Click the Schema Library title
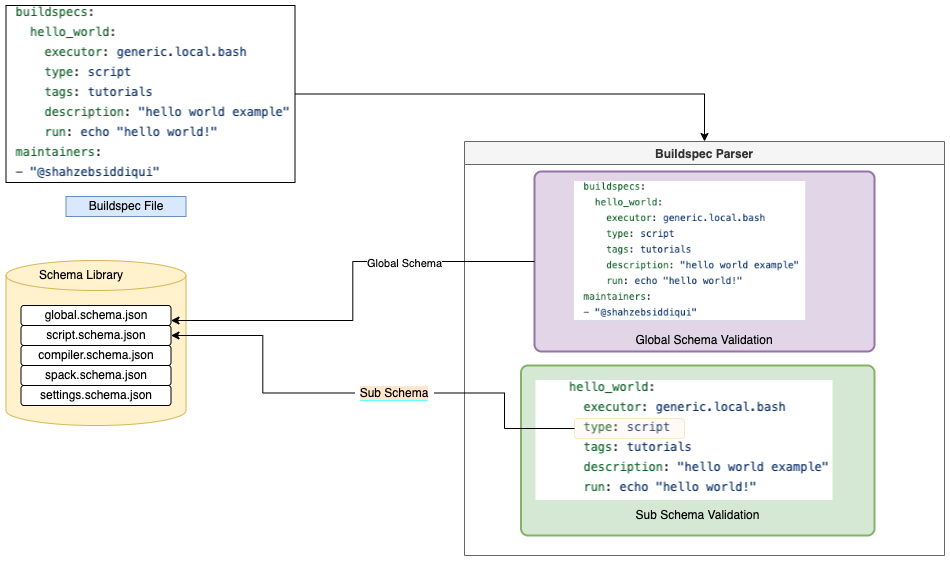Viewport: 950px width, 561px height. tap(81, 275)
